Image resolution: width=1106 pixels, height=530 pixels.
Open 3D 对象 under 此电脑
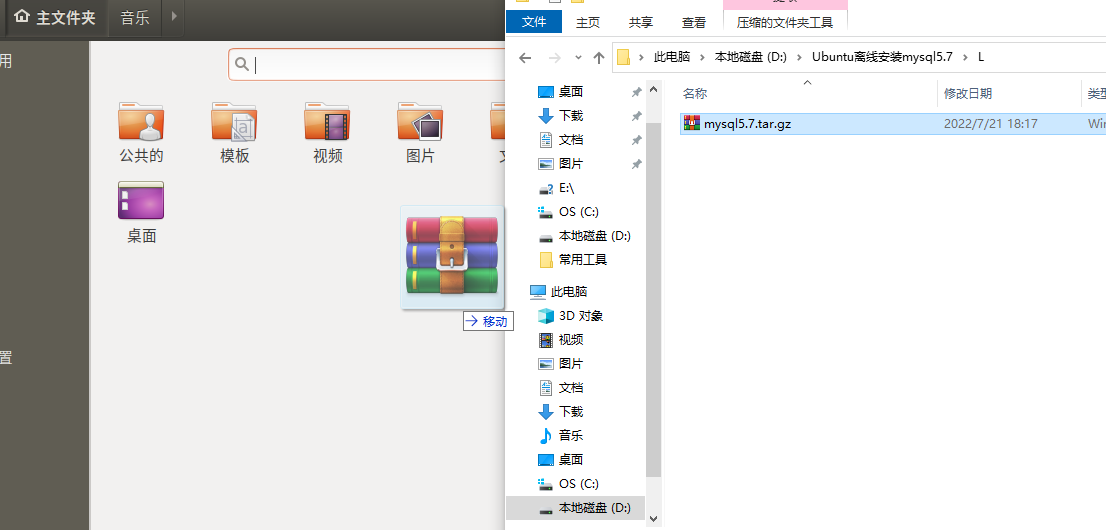[581, 315]
